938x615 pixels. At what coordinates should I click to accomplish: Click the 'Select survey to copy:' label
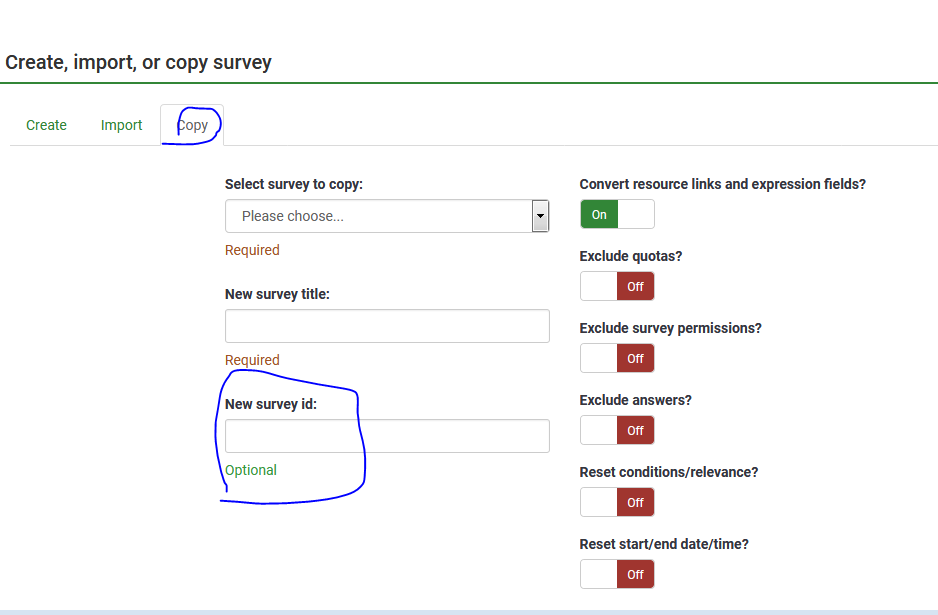tap(294, 184)
